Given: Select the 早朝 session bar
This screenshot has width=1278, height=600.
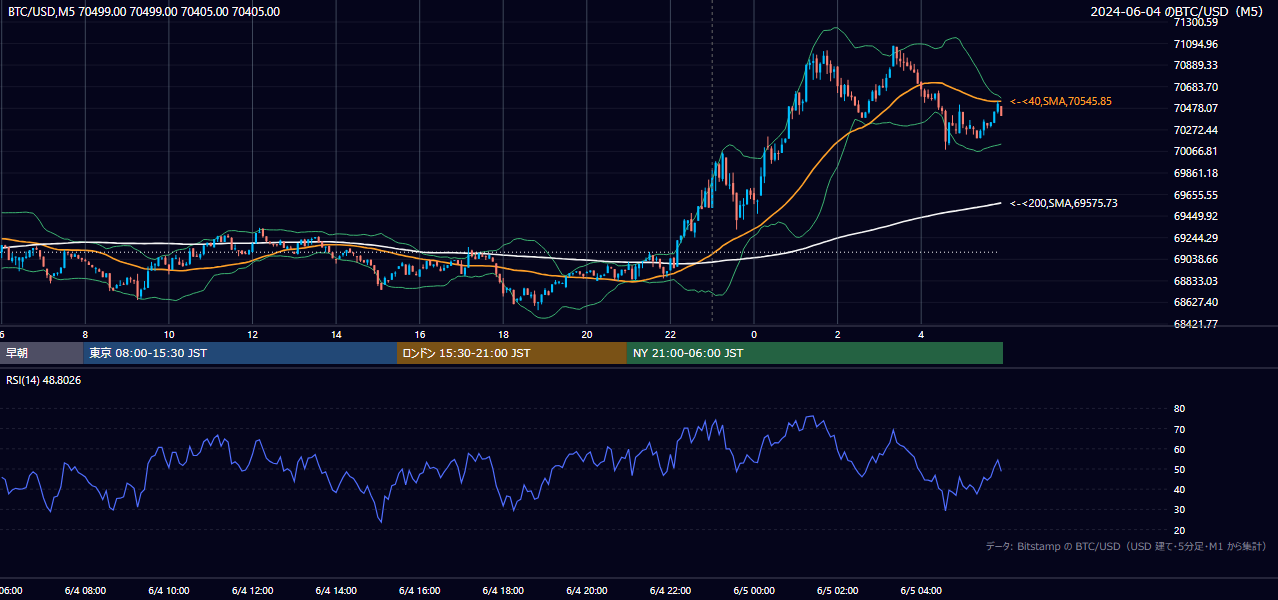Looking at the screenshot, I should tap(41, 353).
